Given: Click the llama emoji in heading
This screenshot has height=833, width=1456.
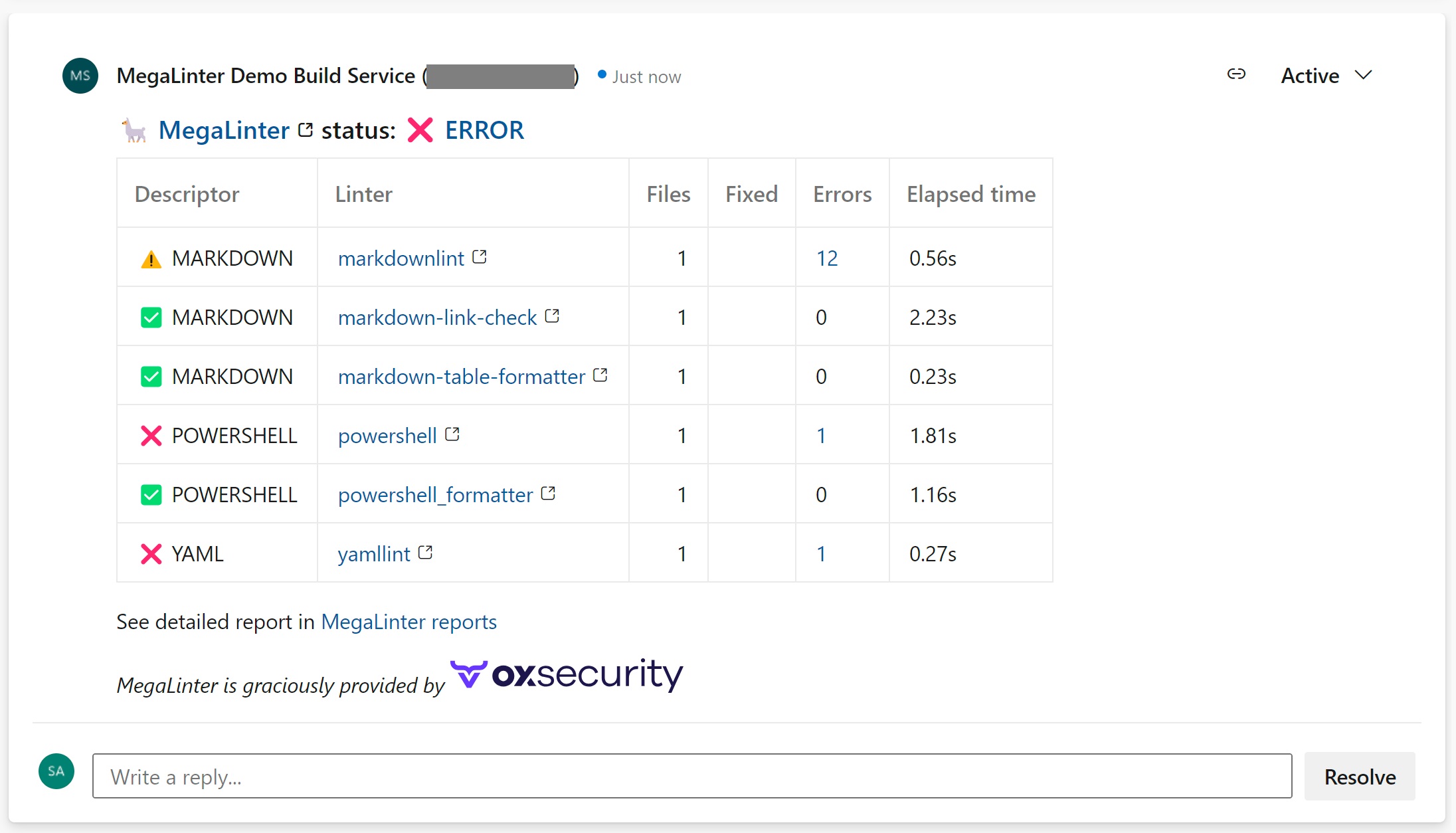Looking at the screenshot, I should point(135,130).
